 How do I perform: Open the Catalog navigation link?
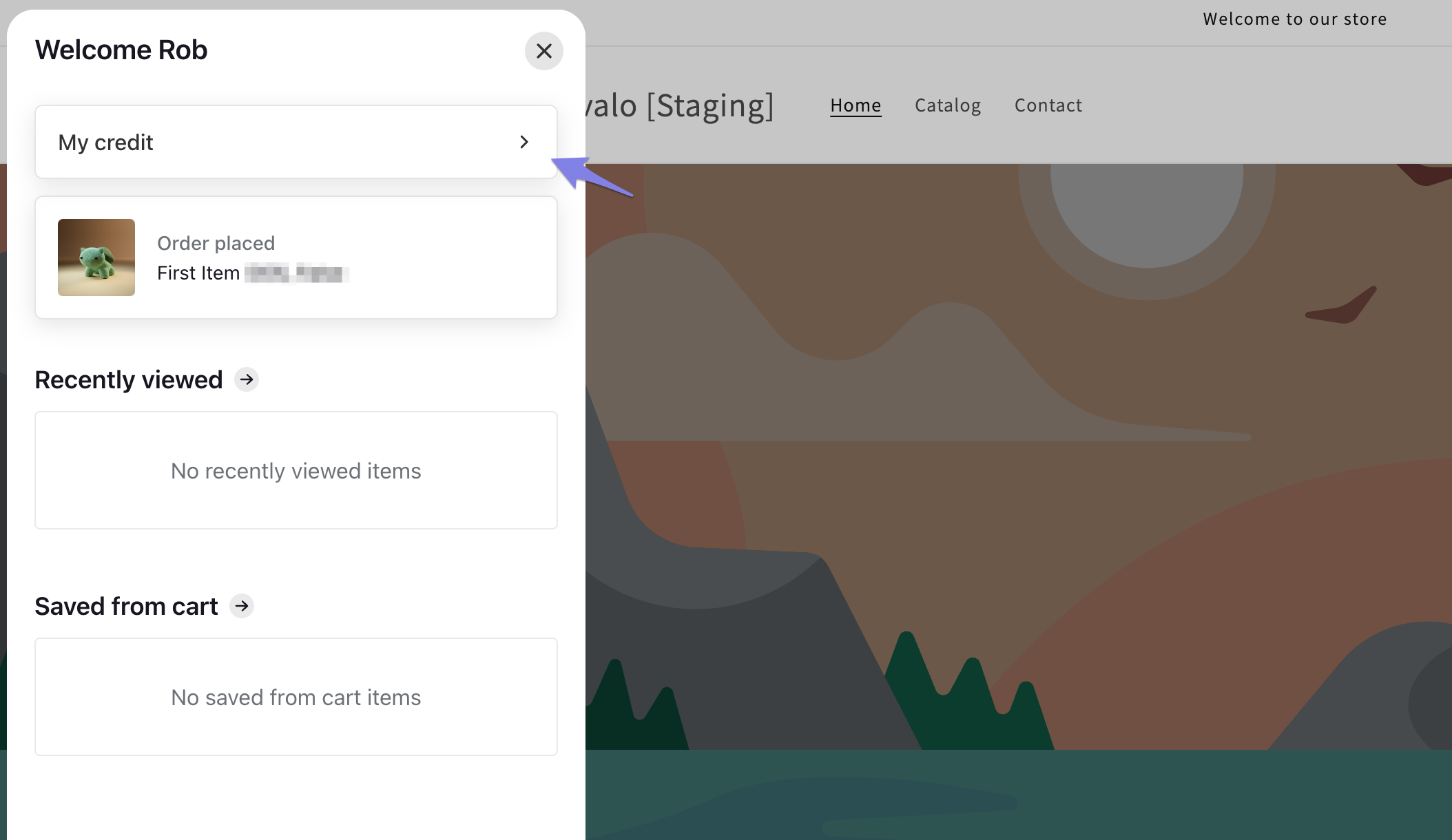coord(948,105)
